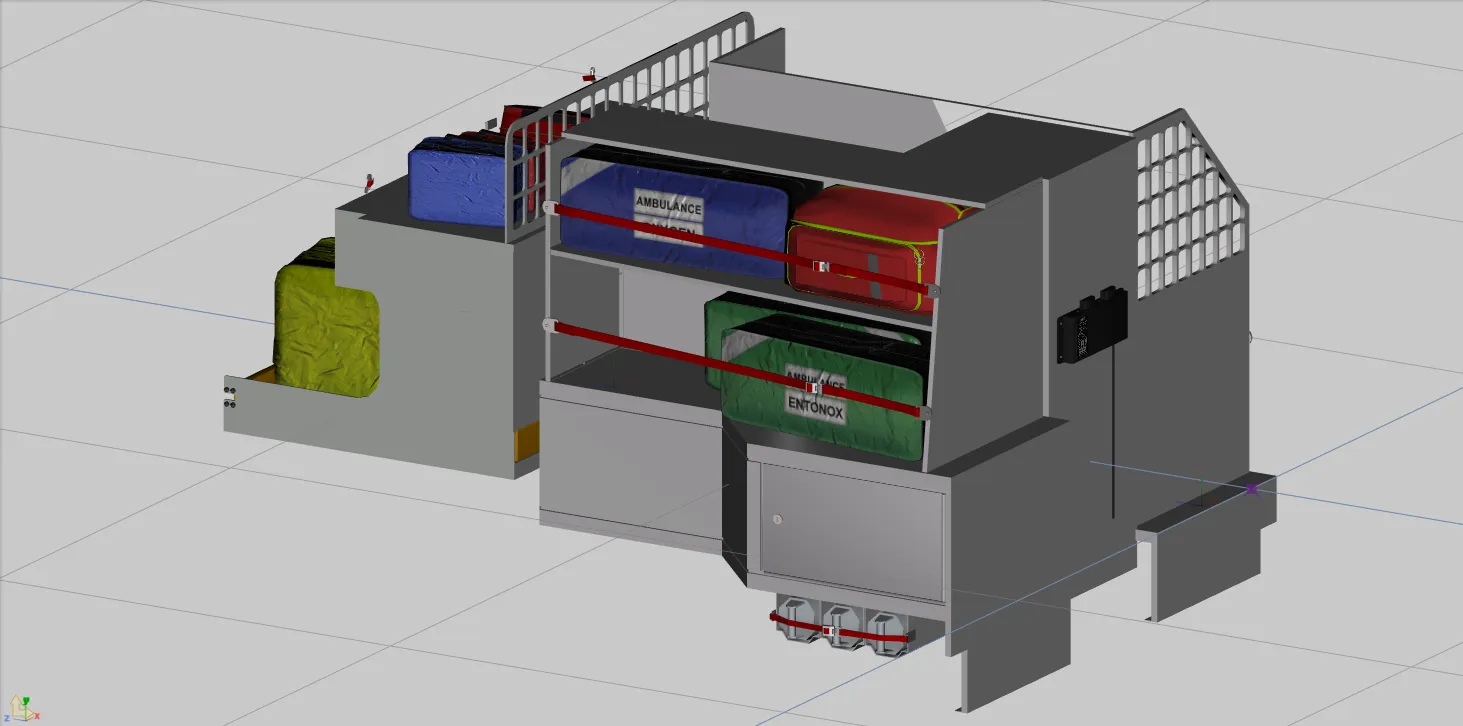This screenshot has width=1463, height=726.
Task: Click the buckle on the upper red strap
Action: point(821,268)
